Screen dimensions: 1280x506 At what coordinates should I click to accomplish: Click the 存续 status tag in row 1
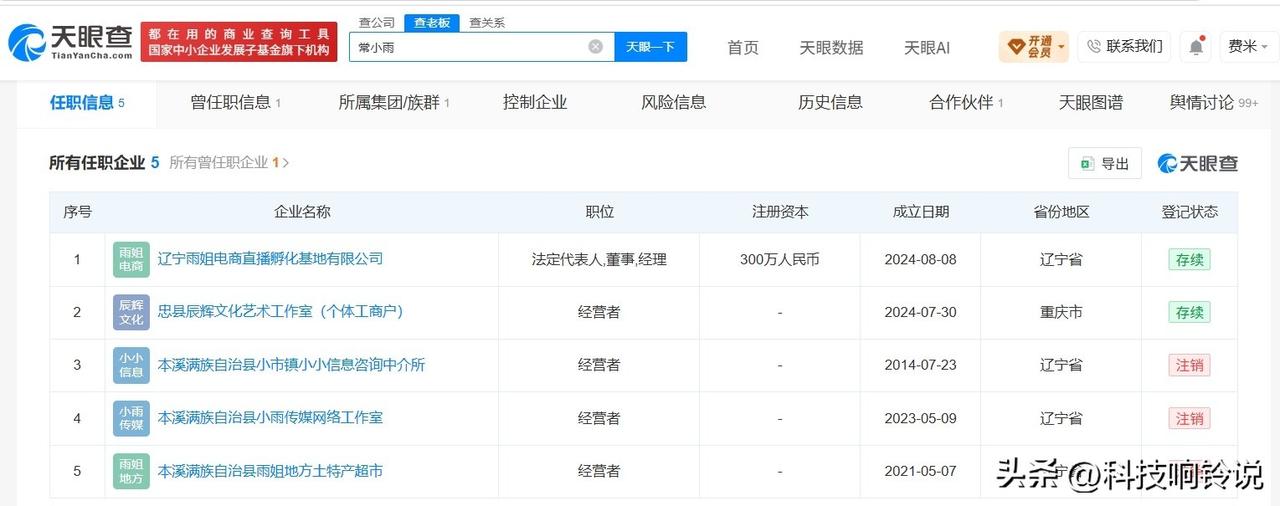[1189, 259]
